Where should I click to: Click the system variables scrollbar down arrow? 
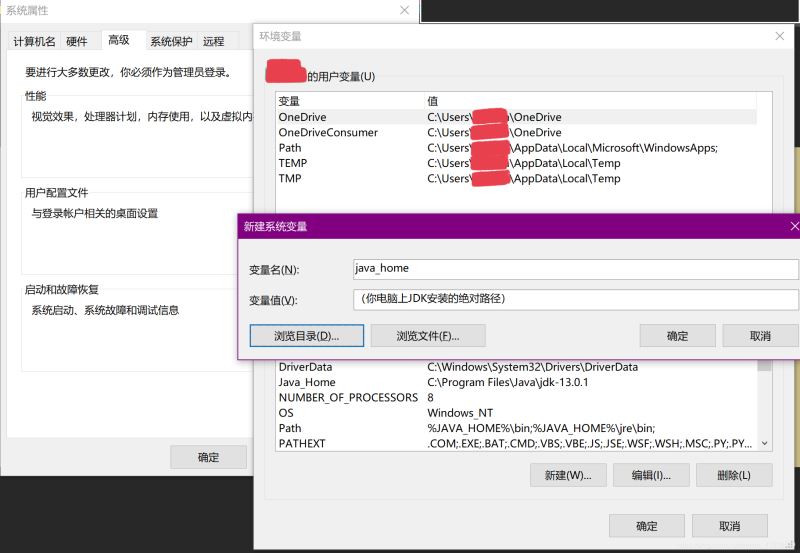point(764,443)
